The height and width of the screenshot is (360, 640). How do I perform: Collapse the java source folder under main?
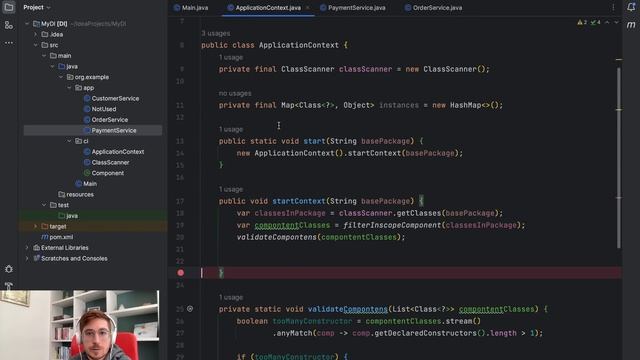[53, 66]
